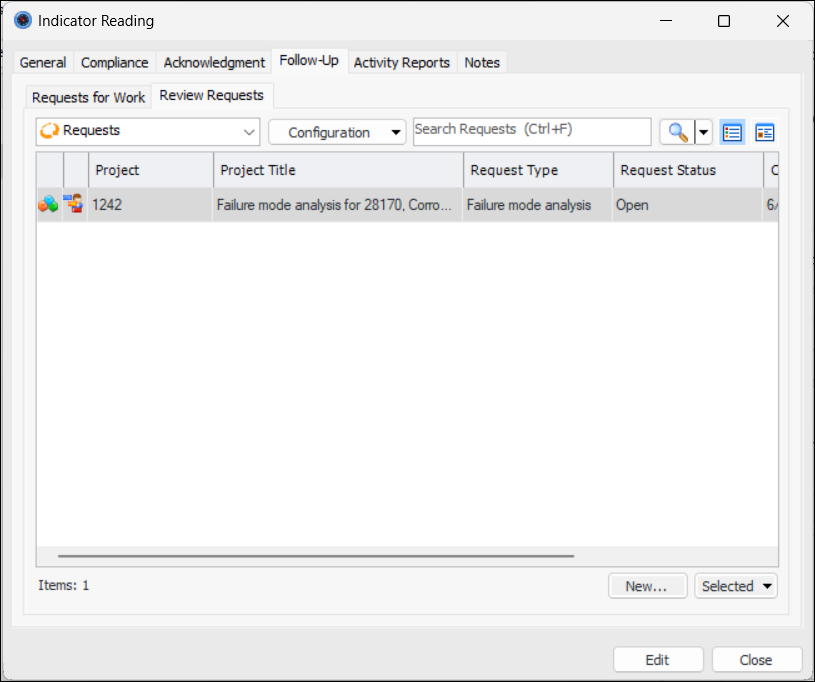This screenshot has height=682, width=815.
Task: Click colored spheres icon in row 1242
Action: click(x=49, y=204)
